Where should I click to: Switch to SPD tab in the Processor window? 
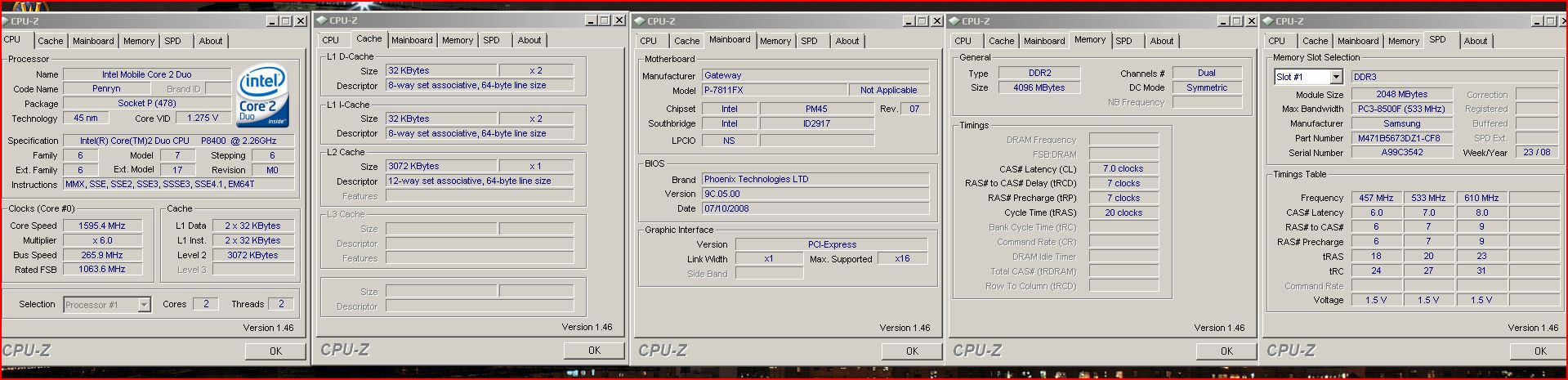pyautogui.click(x=172, y=41)
